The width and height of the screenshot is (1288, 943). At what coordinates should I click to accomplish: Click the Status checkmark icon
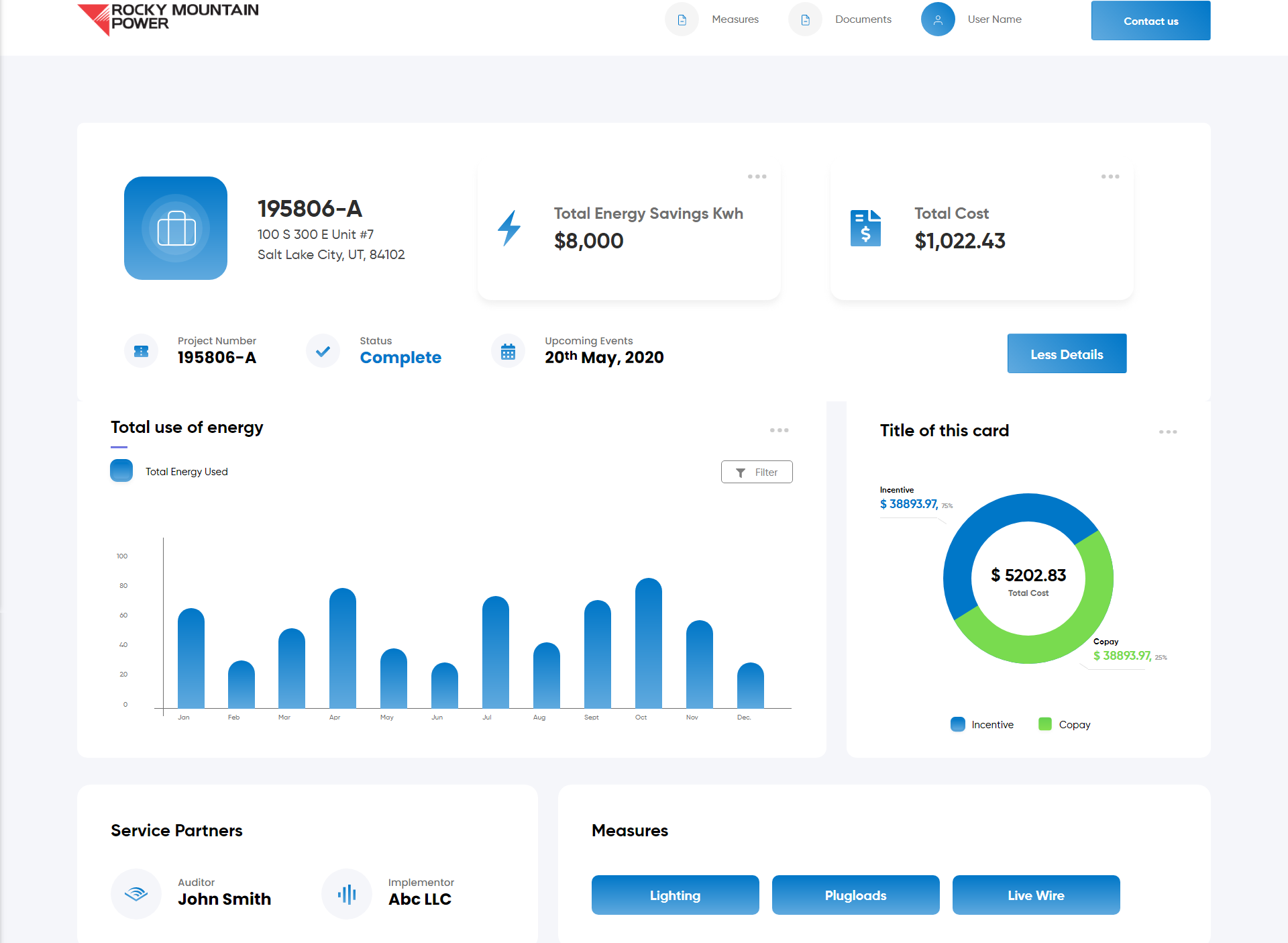323,351
